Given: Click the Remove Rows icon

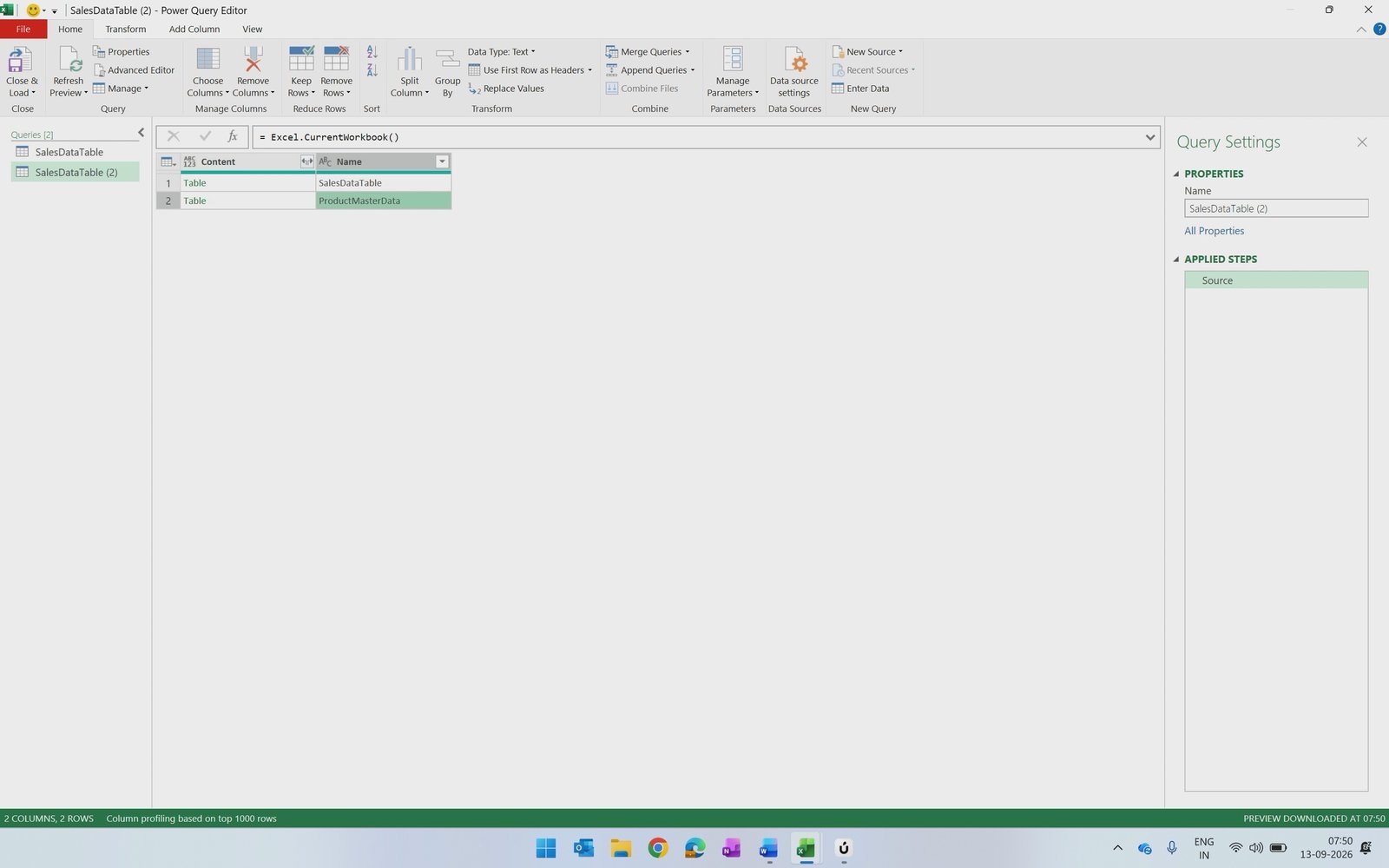Looking at the screenshot, I should point(336,59).
